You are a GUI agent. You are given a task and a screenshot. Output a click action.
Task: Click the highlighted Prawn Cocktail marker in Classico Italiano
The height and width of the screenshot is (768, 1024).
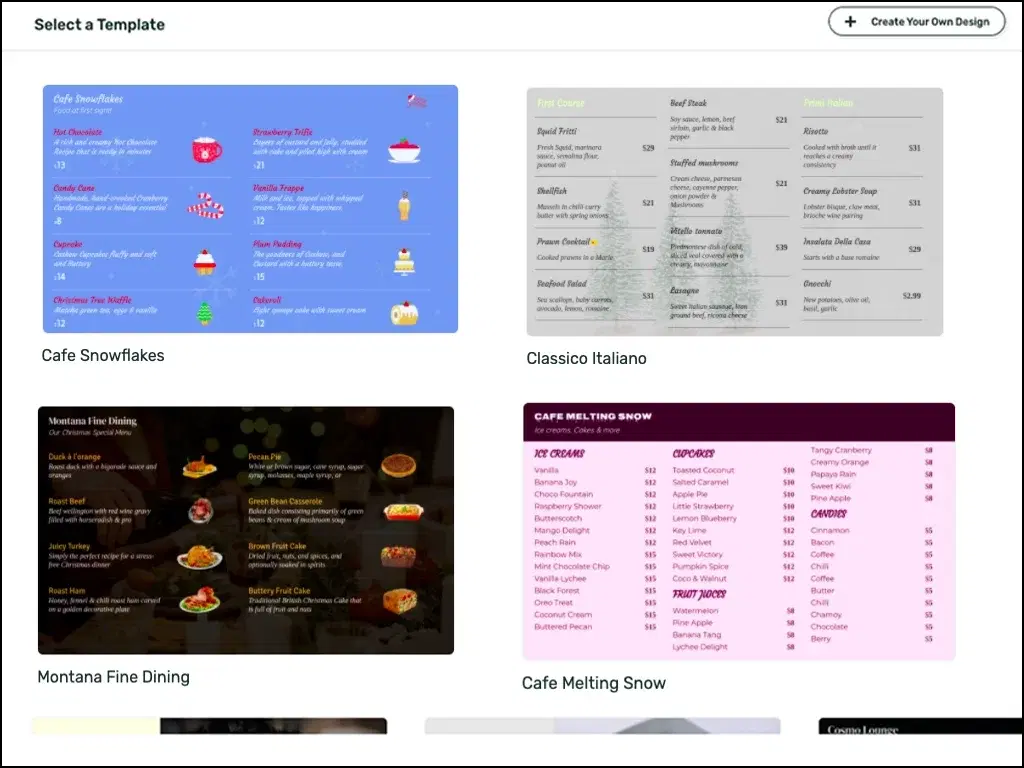pyautogui.click(x=594, y=242)
